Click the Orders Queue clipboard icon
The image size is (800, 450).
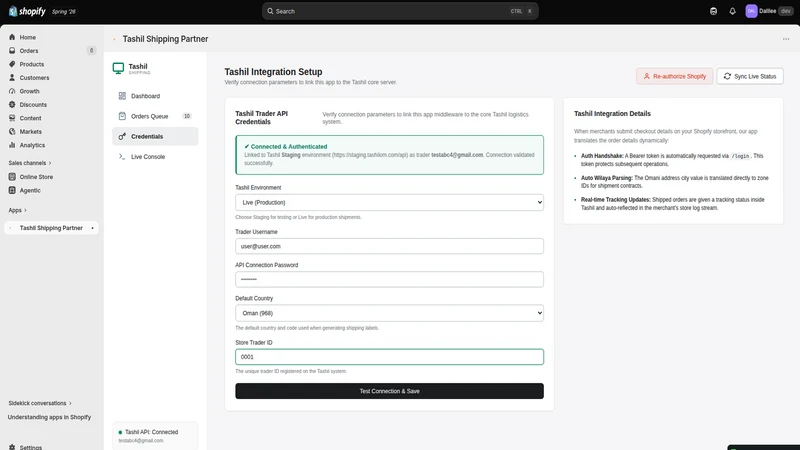[x=122, y=116]
